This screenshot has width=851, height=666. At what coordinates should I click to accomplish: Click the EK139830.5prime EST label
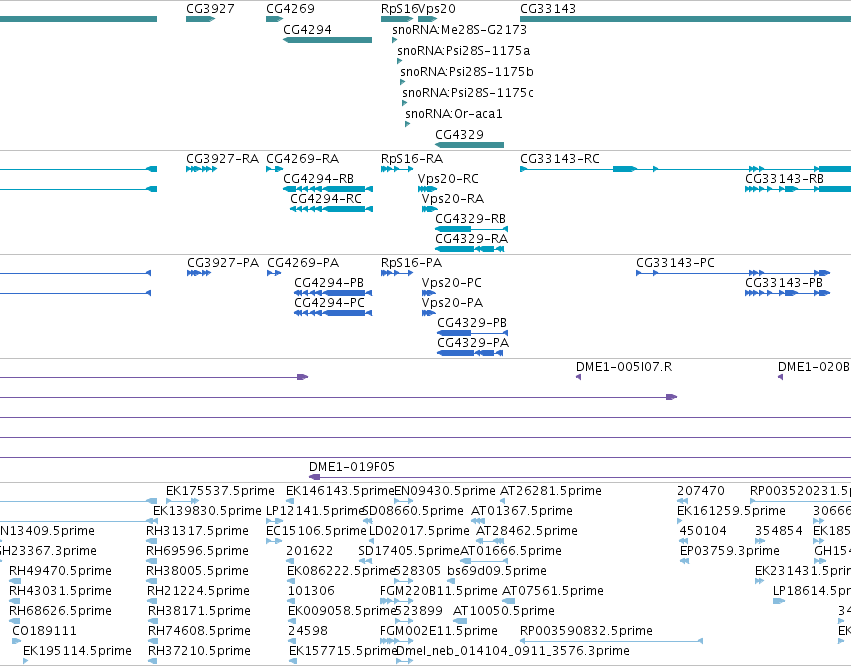click(207, 511)
